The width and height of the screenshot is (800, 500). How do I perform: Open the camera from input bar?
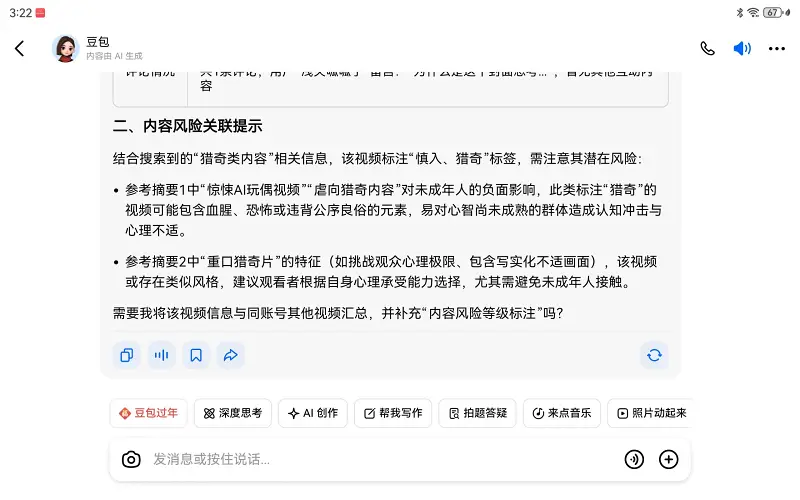pyautogui.click(x=131, y=459)
